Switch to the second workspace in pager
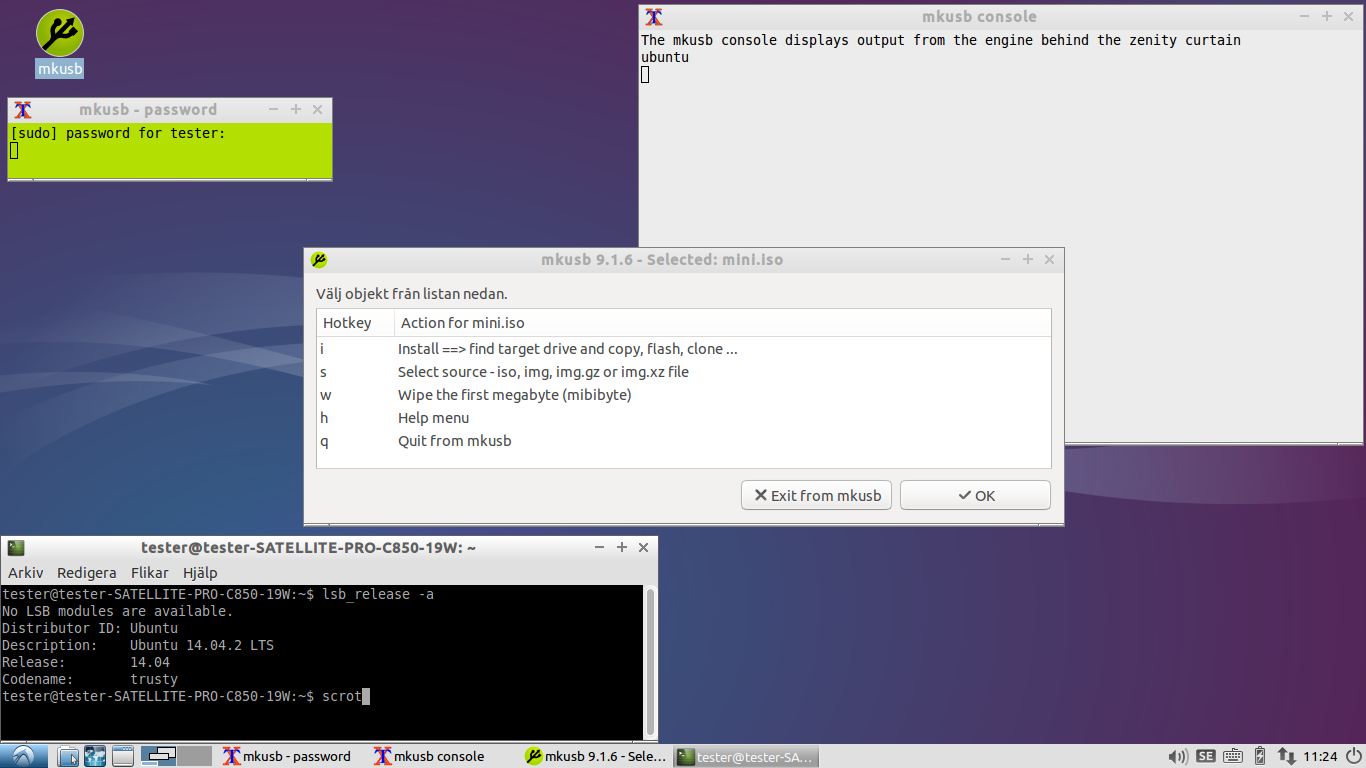This screenshot has width=1366, height=768. click(x=195, y=756)
